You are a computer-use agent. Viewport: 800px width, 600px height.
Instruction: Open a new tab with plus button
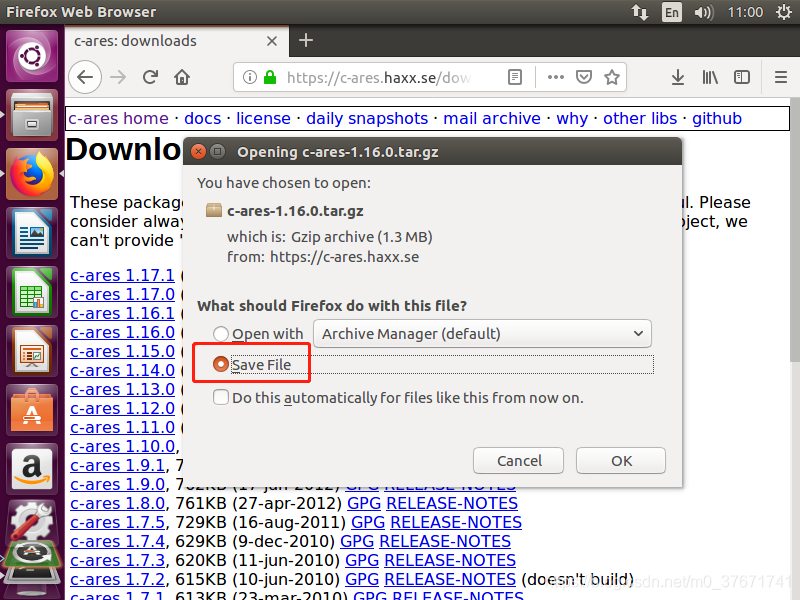pos(306,40)
